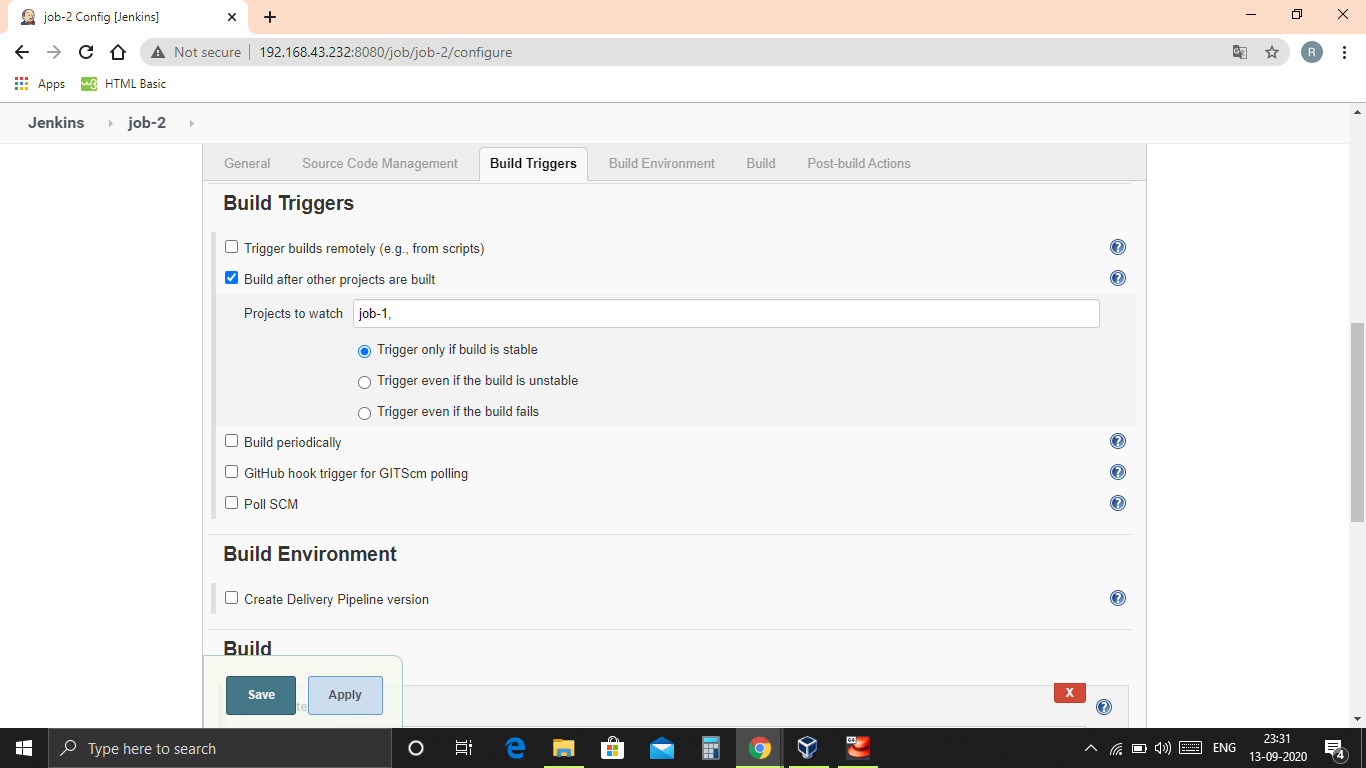The width and height of the screenshot is (1366, 768).
Task: Enable Build periodically checkbox
Action: click(x=231, y=441)
